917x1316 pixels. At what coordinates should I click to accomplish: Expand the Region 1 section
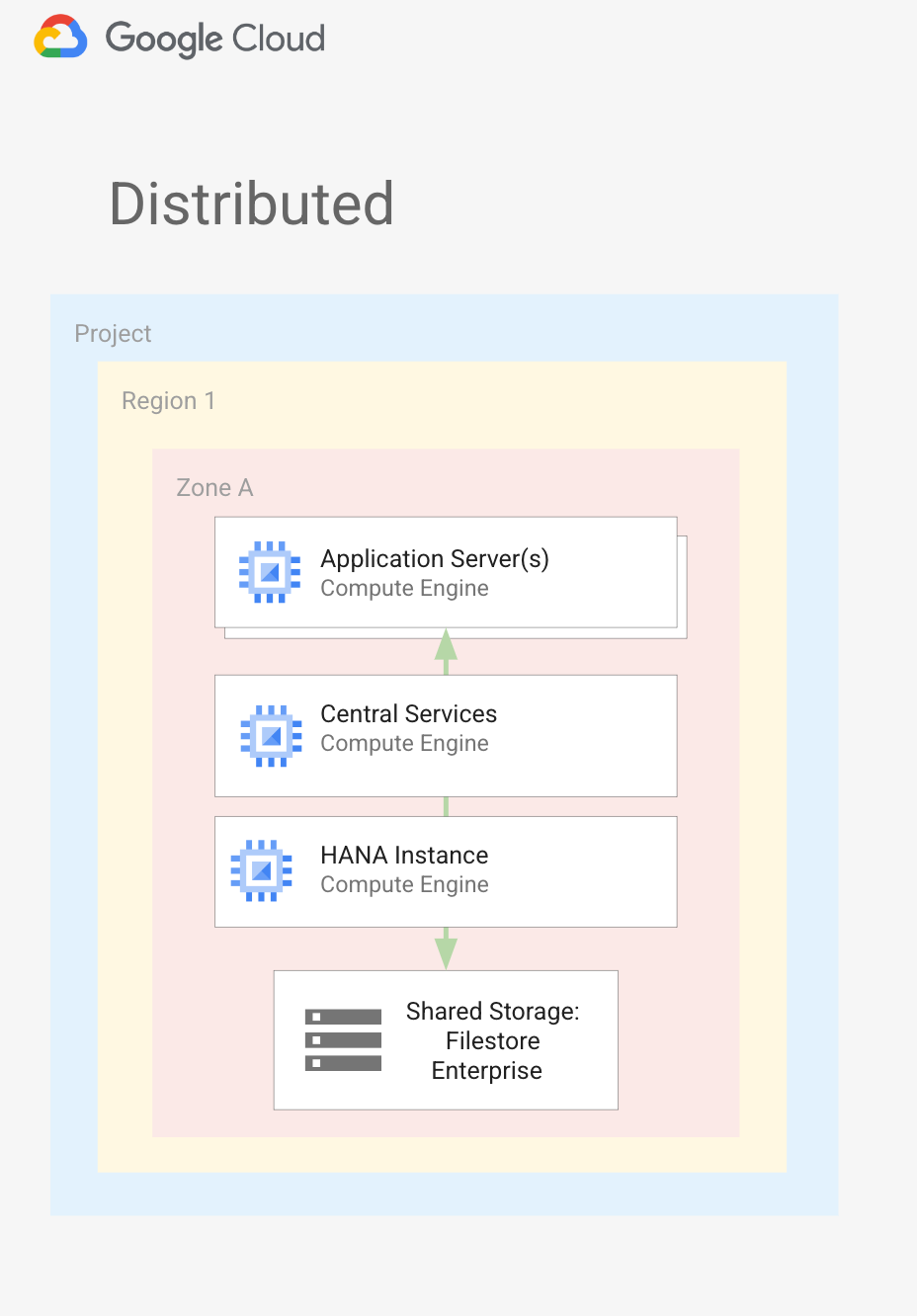[x=168, y=401]
